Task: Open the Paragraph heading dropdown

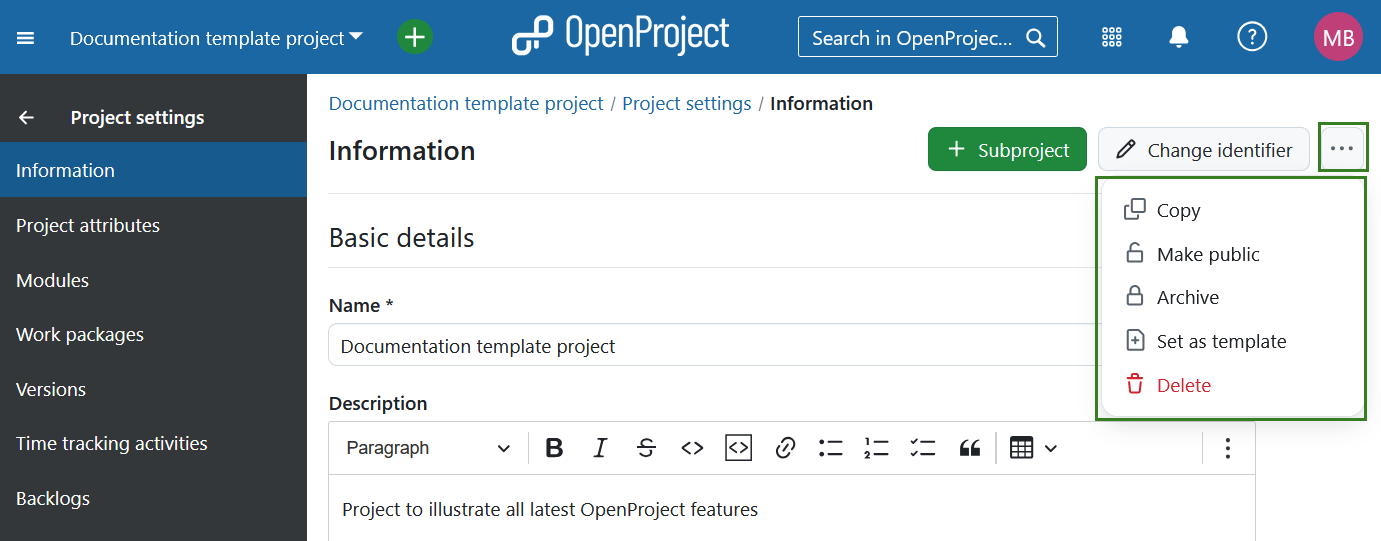Action: (428, 448)
